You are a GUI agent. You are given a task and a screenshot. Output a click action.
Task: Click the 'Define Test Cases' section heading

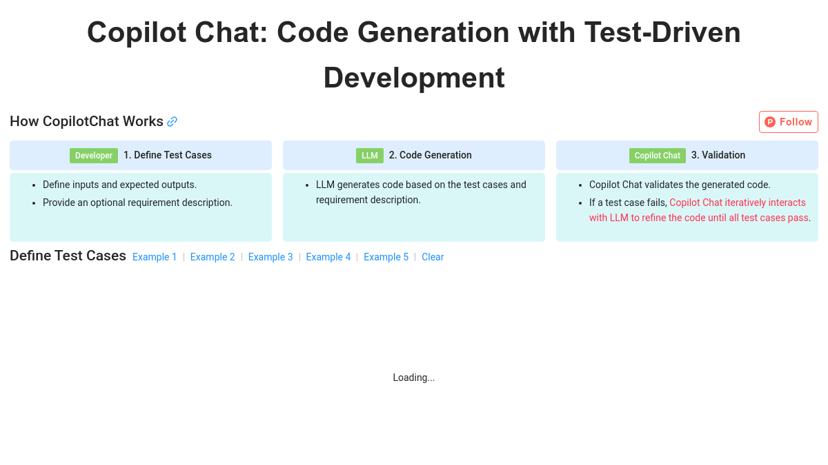68,256
